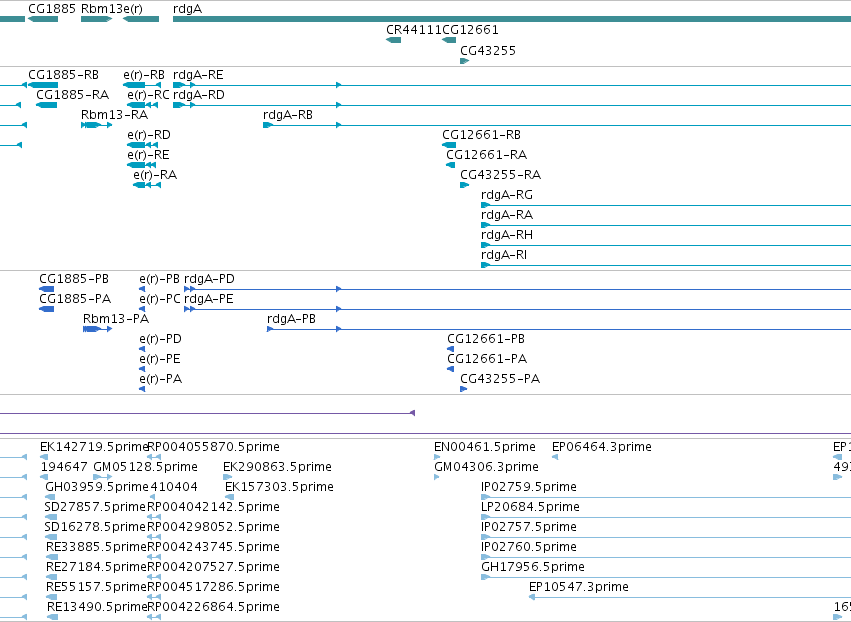Select the CG12661-PA protein label
Screen dimensions: 851x622
pyautogui.click(x=487, y=359)
